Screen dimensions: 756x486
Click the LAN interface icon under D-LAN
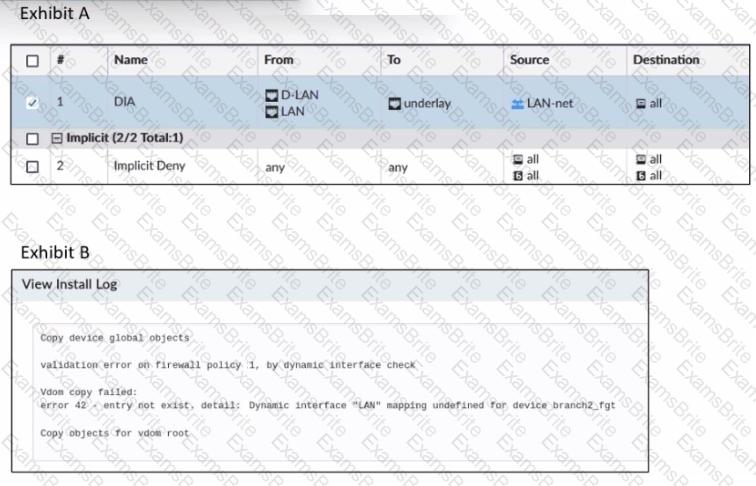(271, 110)
